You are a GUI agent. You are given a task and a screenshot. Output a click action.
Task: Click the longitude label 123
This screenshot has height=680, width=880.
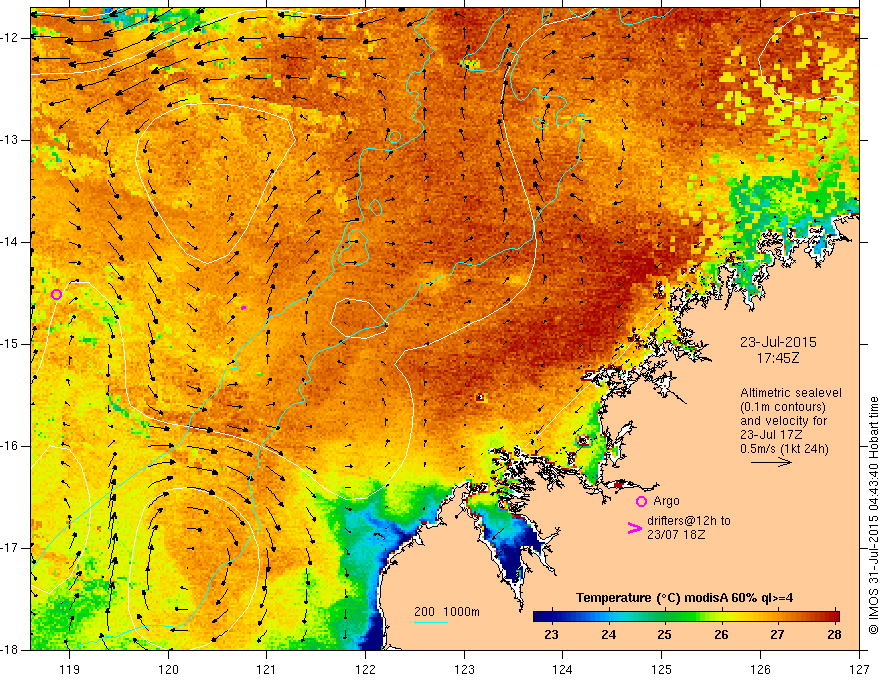(x=464, y=669)
